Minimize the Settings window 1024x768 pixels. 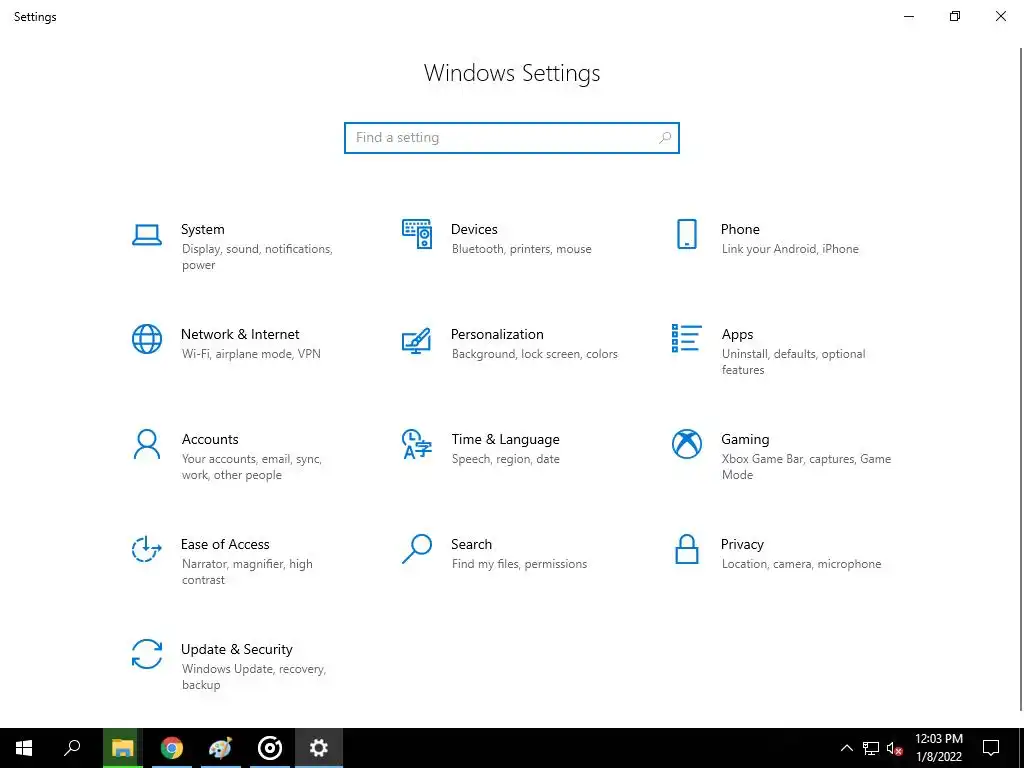point(908,16)
